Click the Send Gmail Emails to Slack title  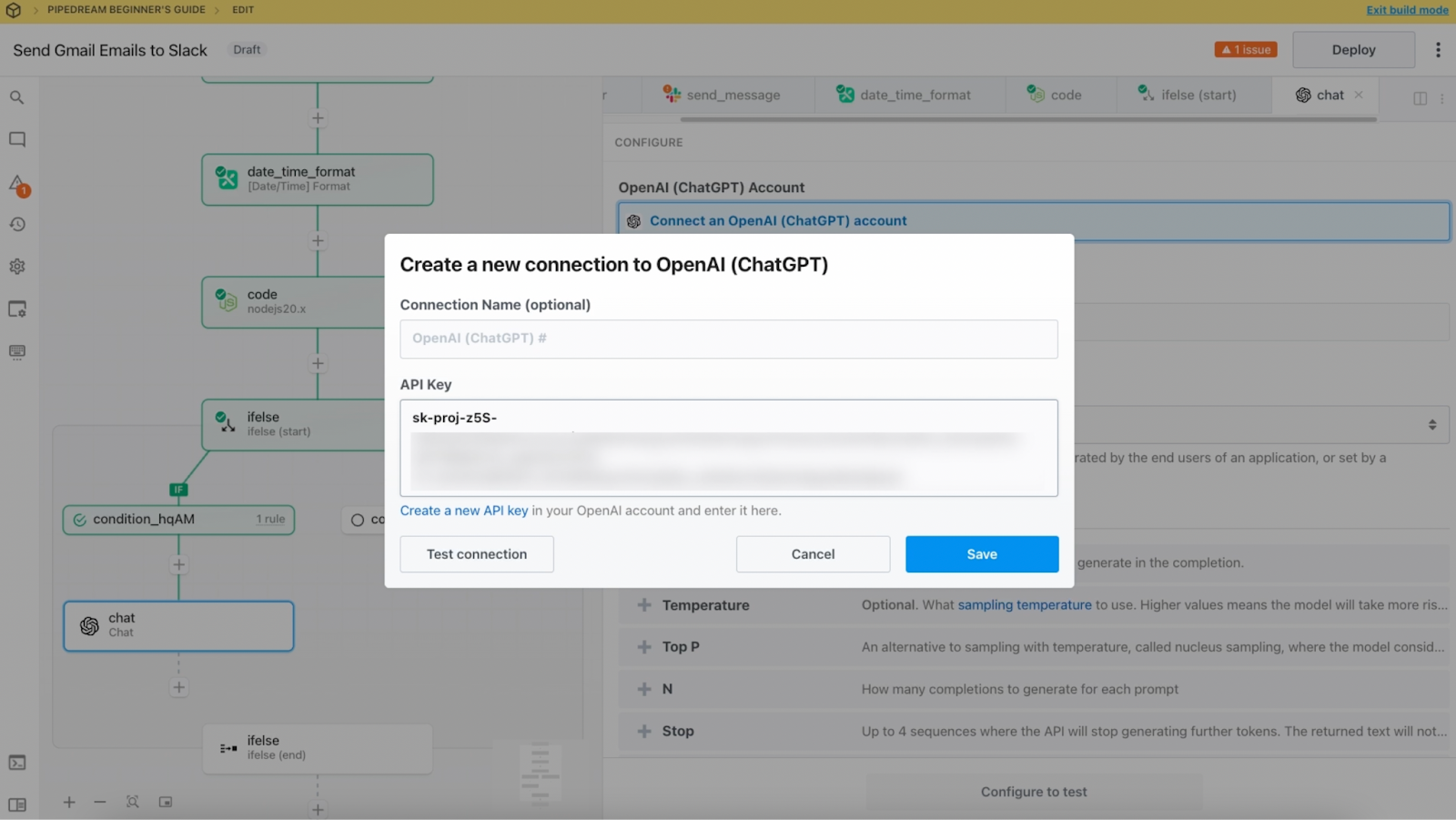tap(110, 50)
